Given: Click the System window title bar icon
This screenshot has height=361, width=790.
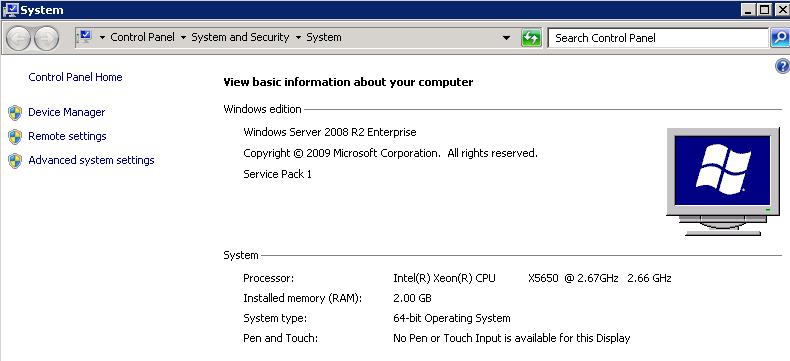Looking at the screenshot, I should pos(10,10).
